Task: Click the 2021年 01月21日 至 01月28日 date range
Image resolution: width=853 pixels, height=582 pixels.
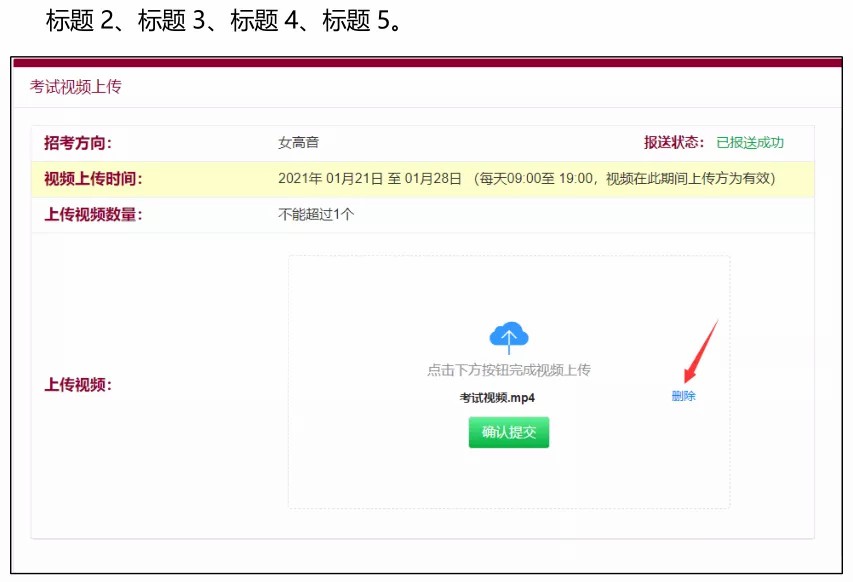Action: 369,179
